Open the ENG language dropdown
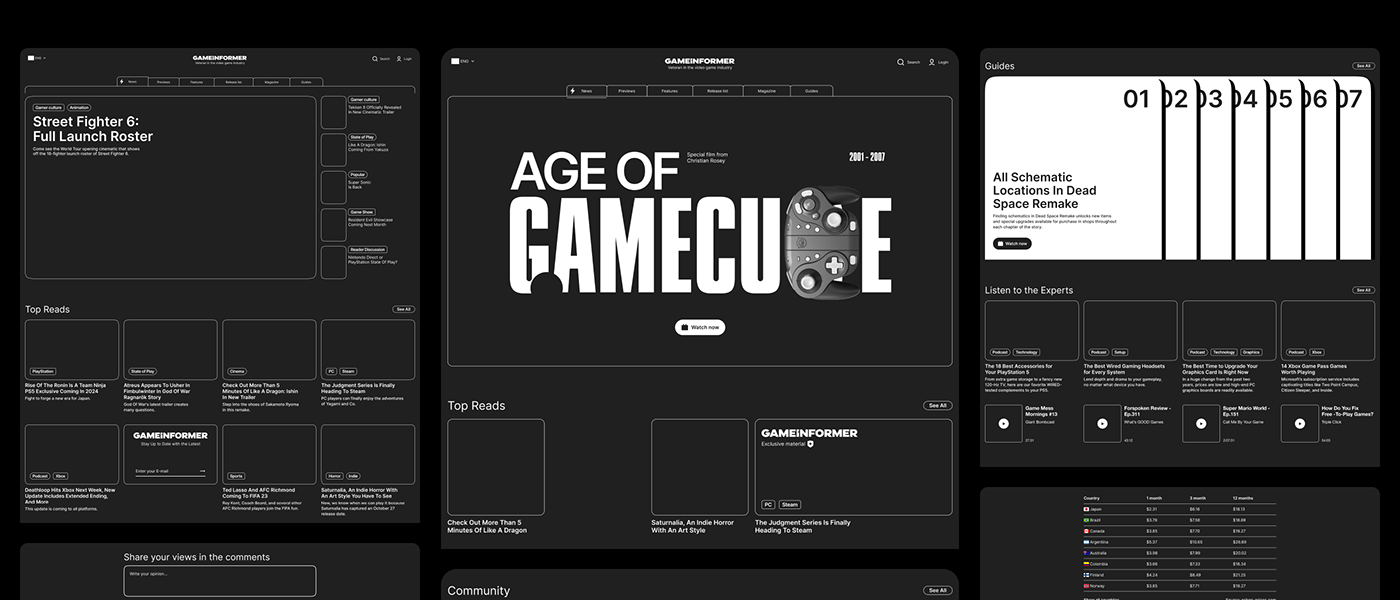The height and width of the screenshot is (600, 1400). point(463,61)
